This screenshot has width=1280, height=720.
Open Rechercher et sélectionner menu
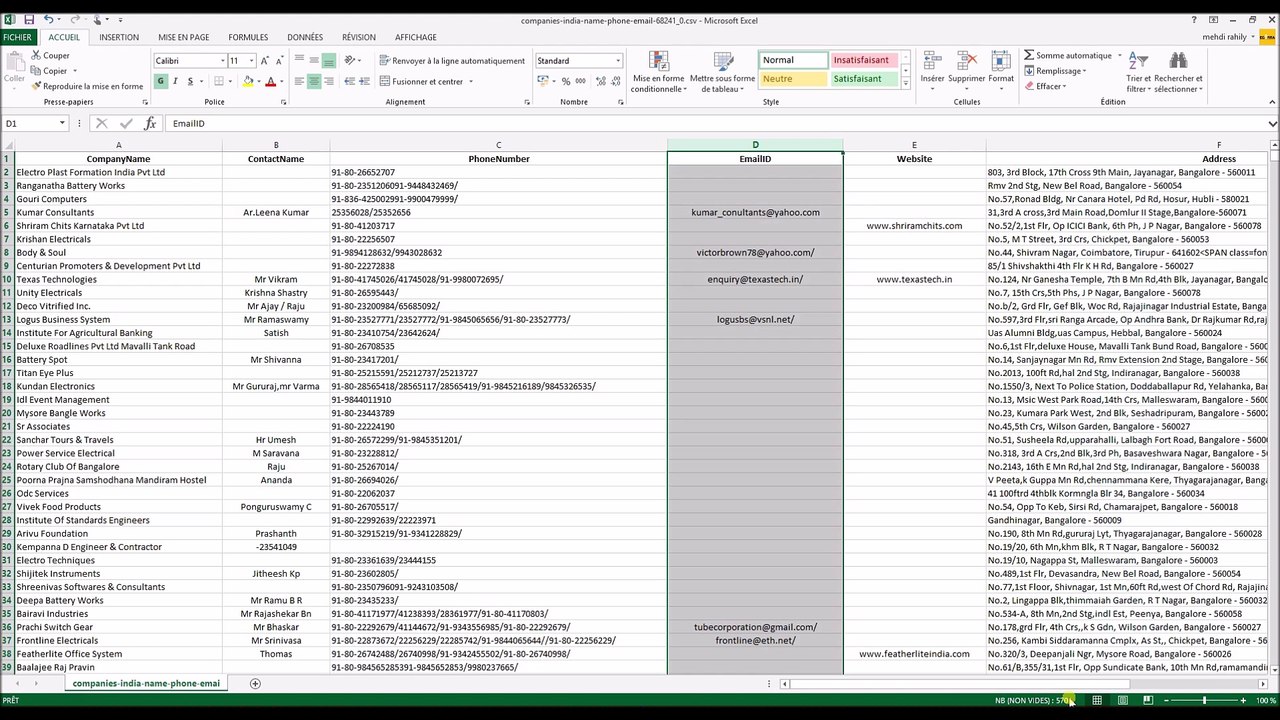click(x=1178, y=70)
